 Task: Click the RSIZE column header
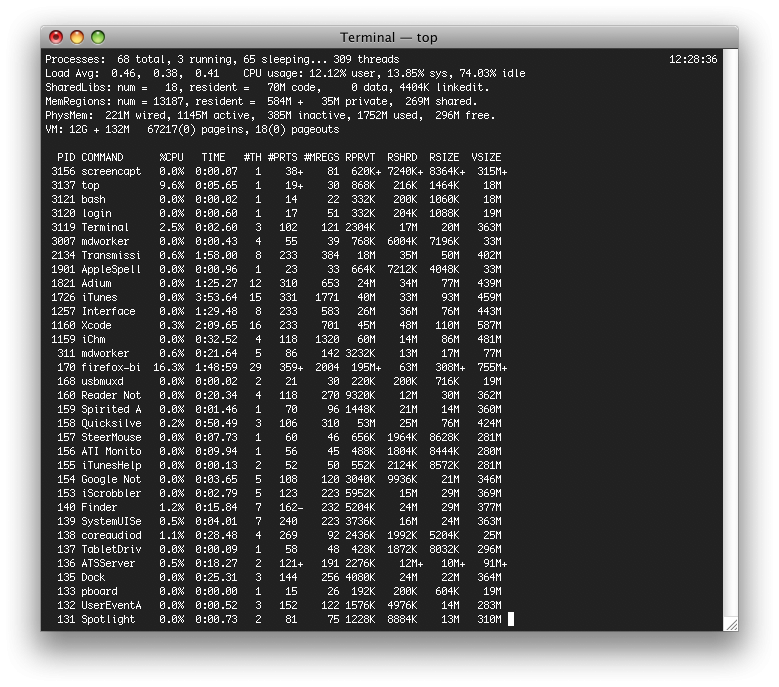click(x=444, y=157)
